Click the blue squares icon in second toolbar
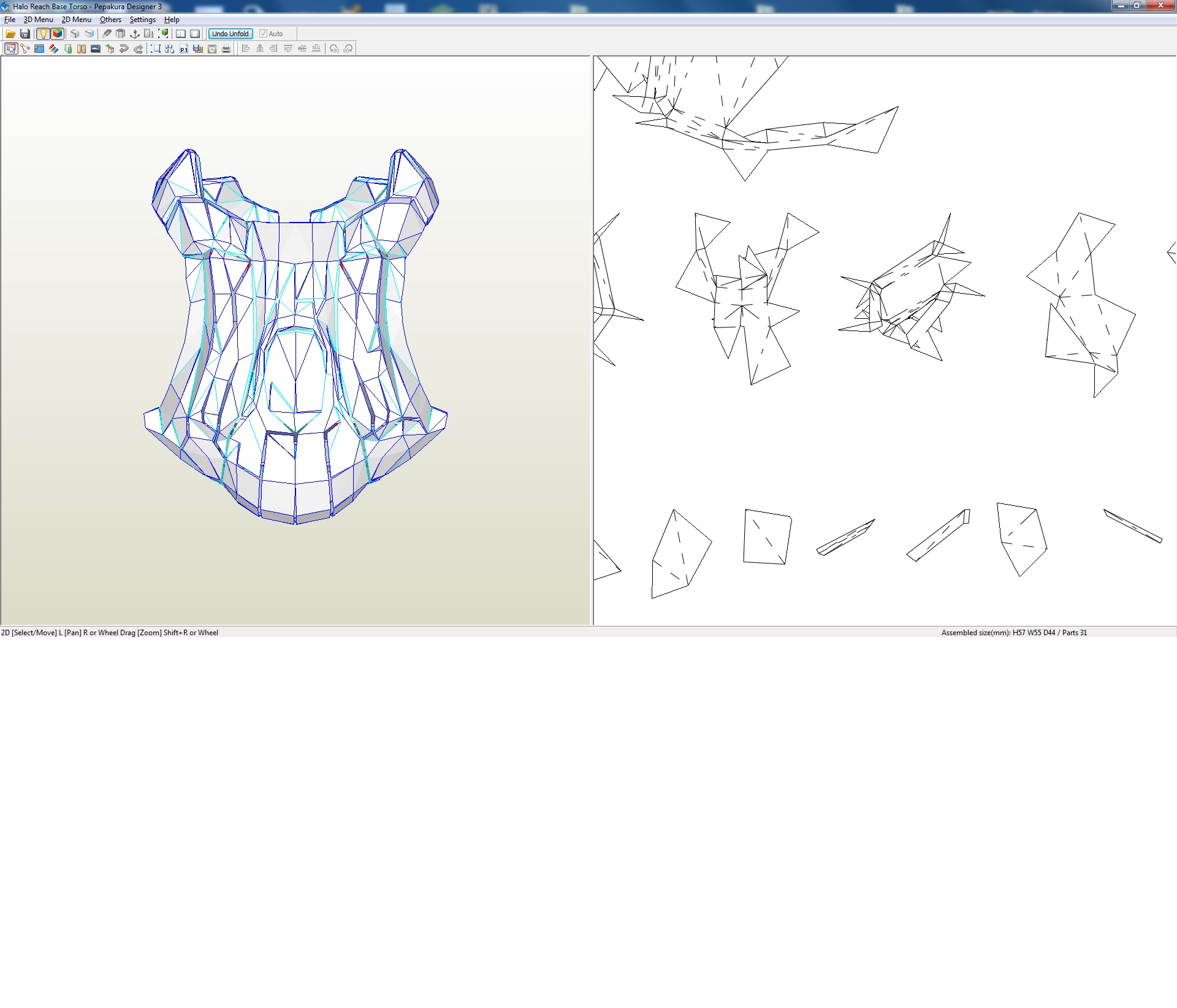The height and width of the screenshot is (1008, 1177). coord(170,48)
